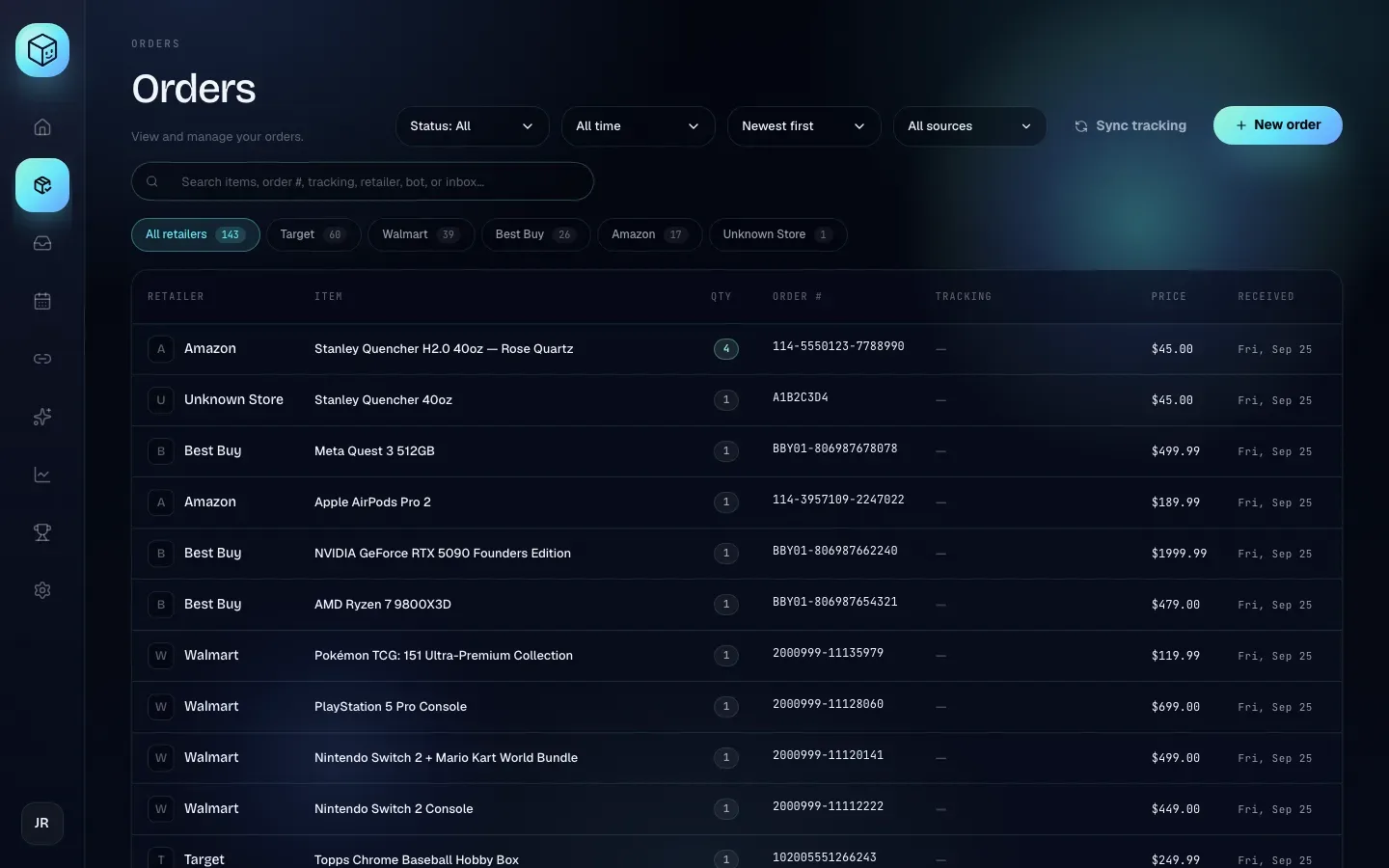This screenshot has height=868, width=1389.
Task: Click the orders search field
Action: 363,181
